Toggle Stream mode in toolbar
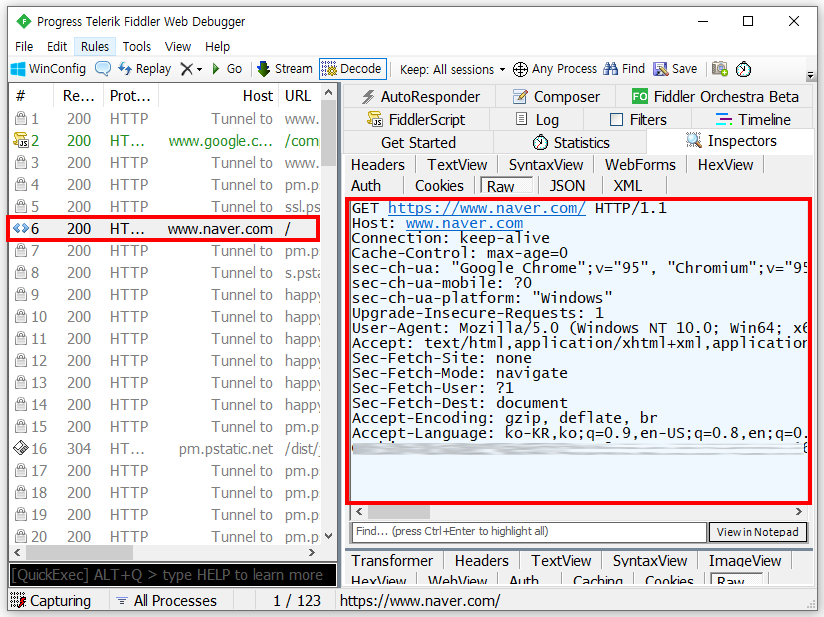Viewport: 824px width, 617px height. coord(285,69)
